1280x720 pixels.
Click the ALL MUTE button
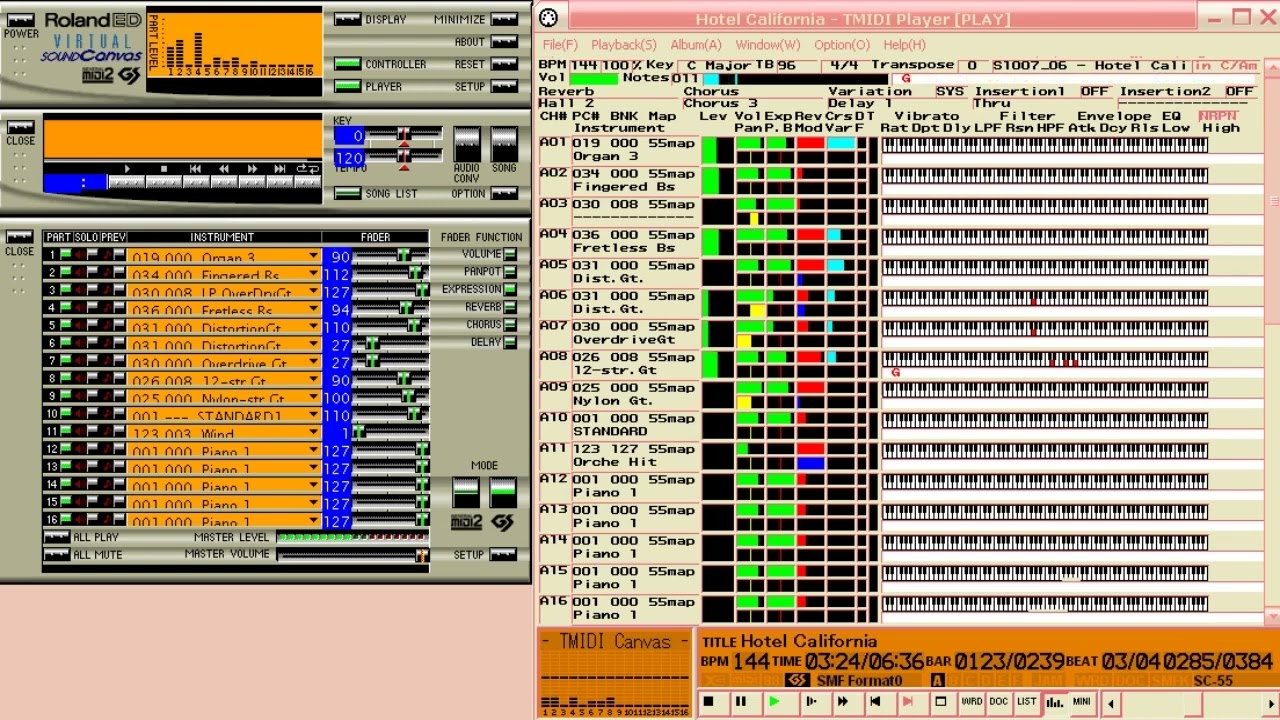tap(57, 555)
